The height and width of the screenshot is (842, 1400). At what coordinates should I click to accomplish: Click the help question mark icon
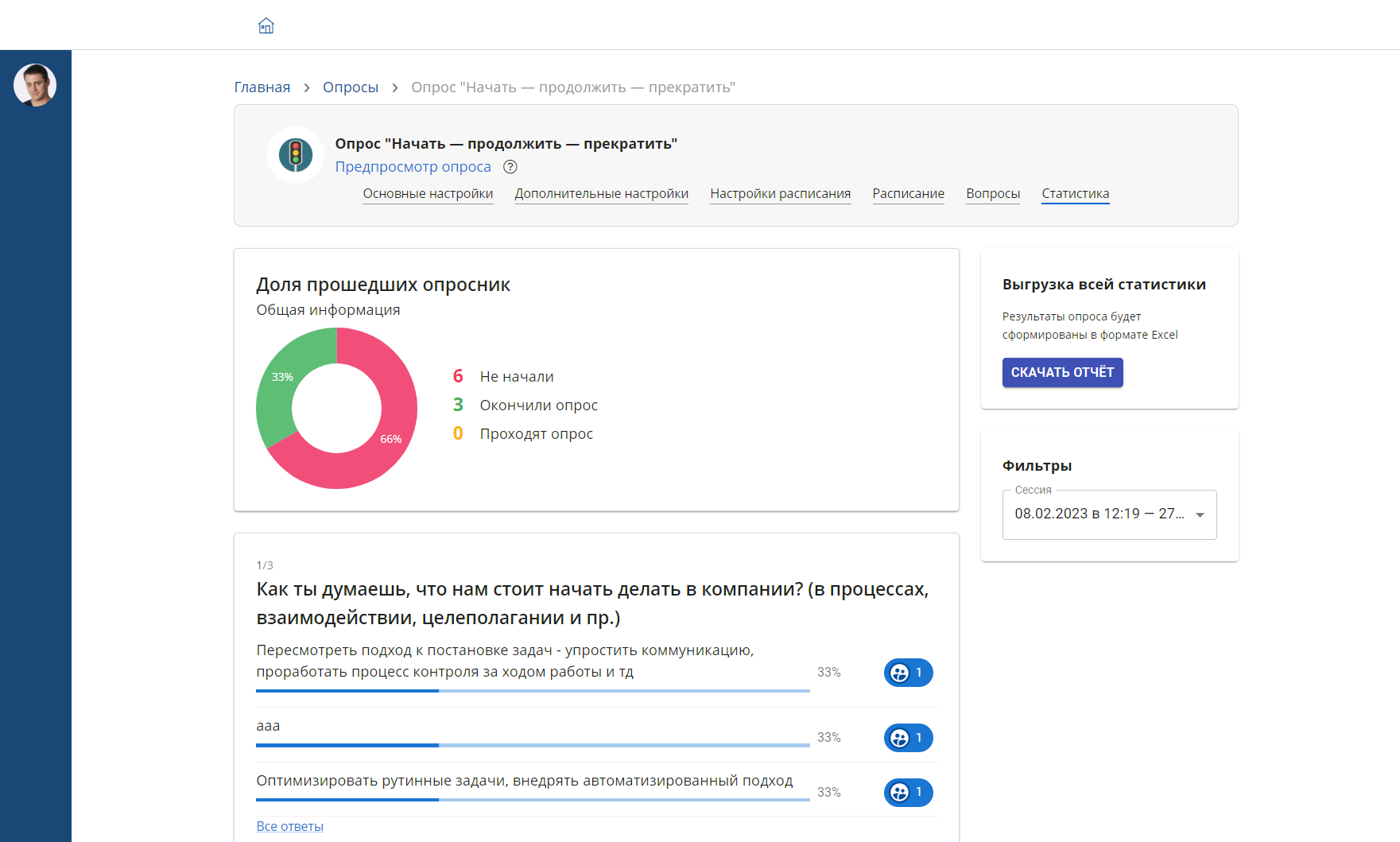click(x=510, y=167)
